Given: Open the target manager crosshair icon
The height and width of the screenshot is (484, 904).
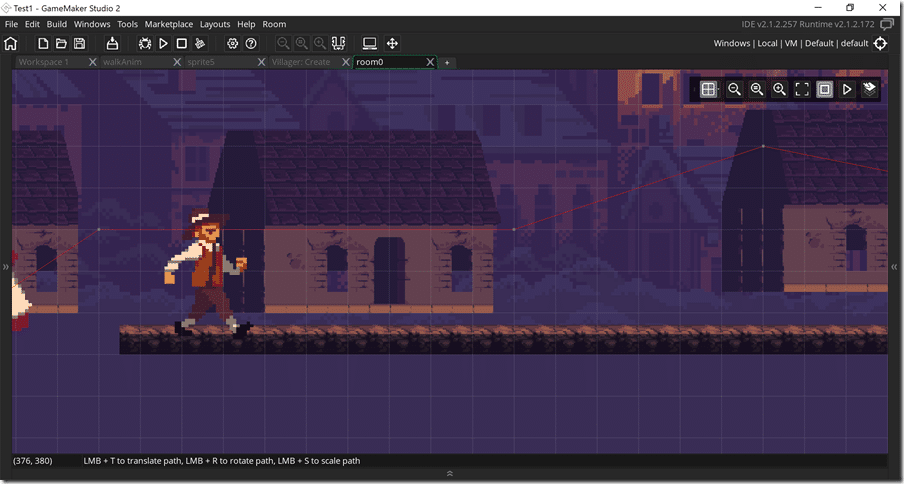Looking at the screenshot, I should (x=880, y=43).
